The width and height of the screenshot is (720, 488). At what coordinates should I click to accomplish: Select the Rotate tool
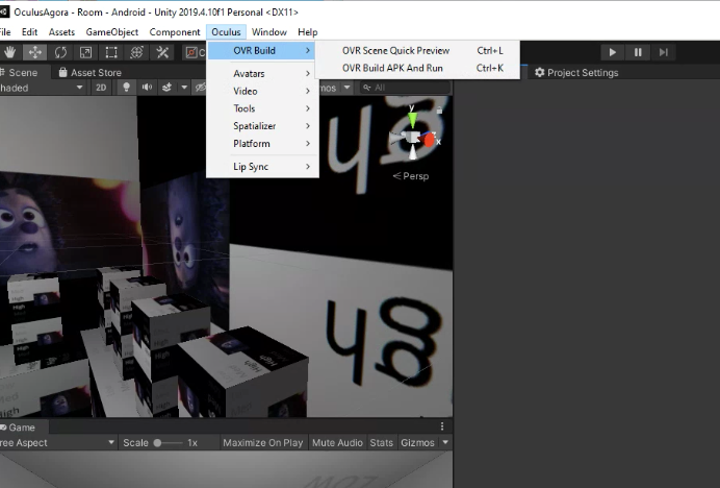[x=61, y=52]
